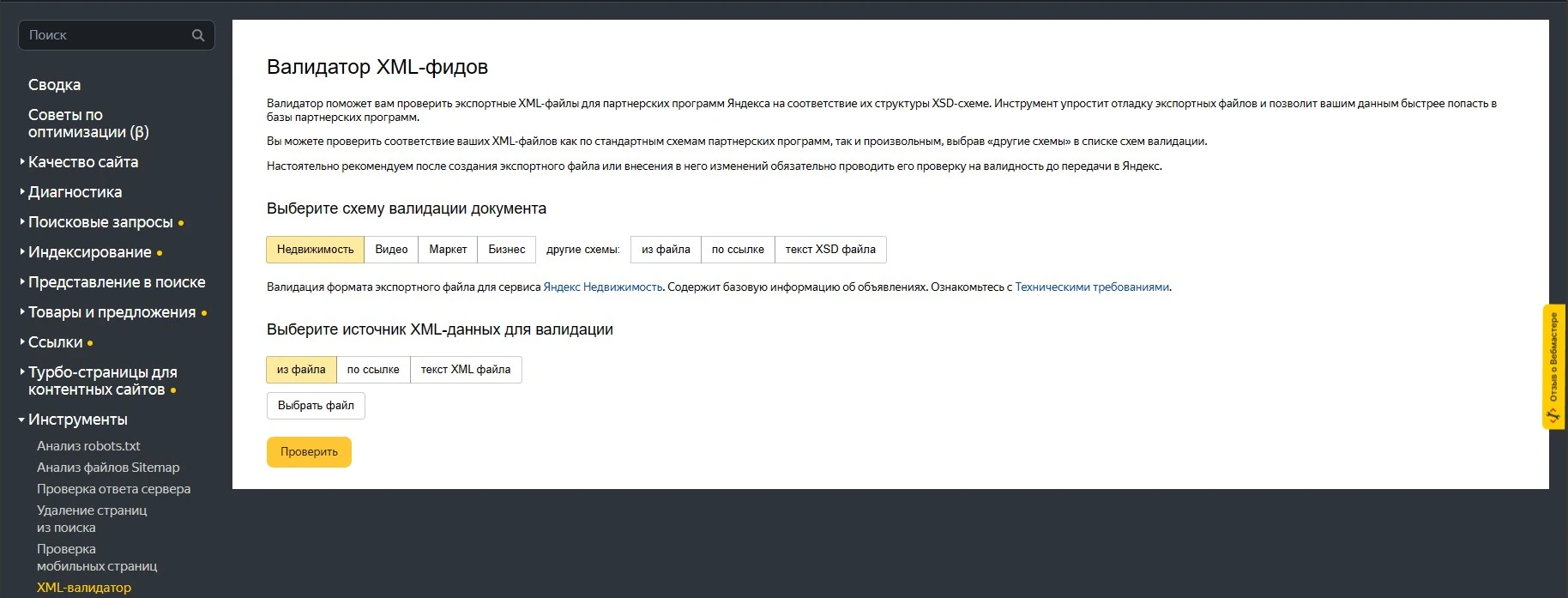The width and height of the screenshot is (1568, 598).
Task: Open the Сводка section
Action: click(54, 85)
